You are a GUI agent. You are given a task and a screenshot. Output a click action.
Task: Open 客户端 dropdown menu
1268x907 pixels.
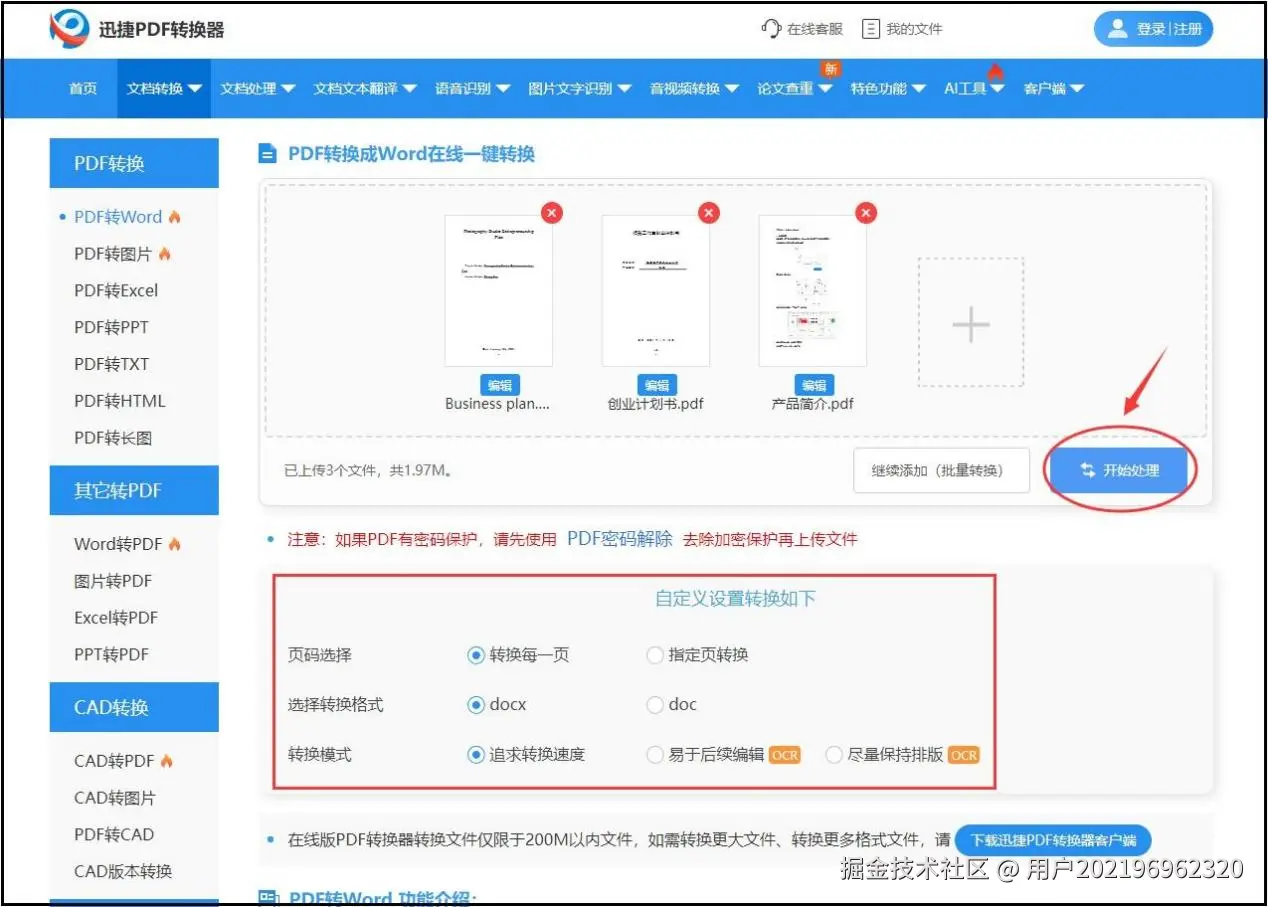[x=1053, y=88]
